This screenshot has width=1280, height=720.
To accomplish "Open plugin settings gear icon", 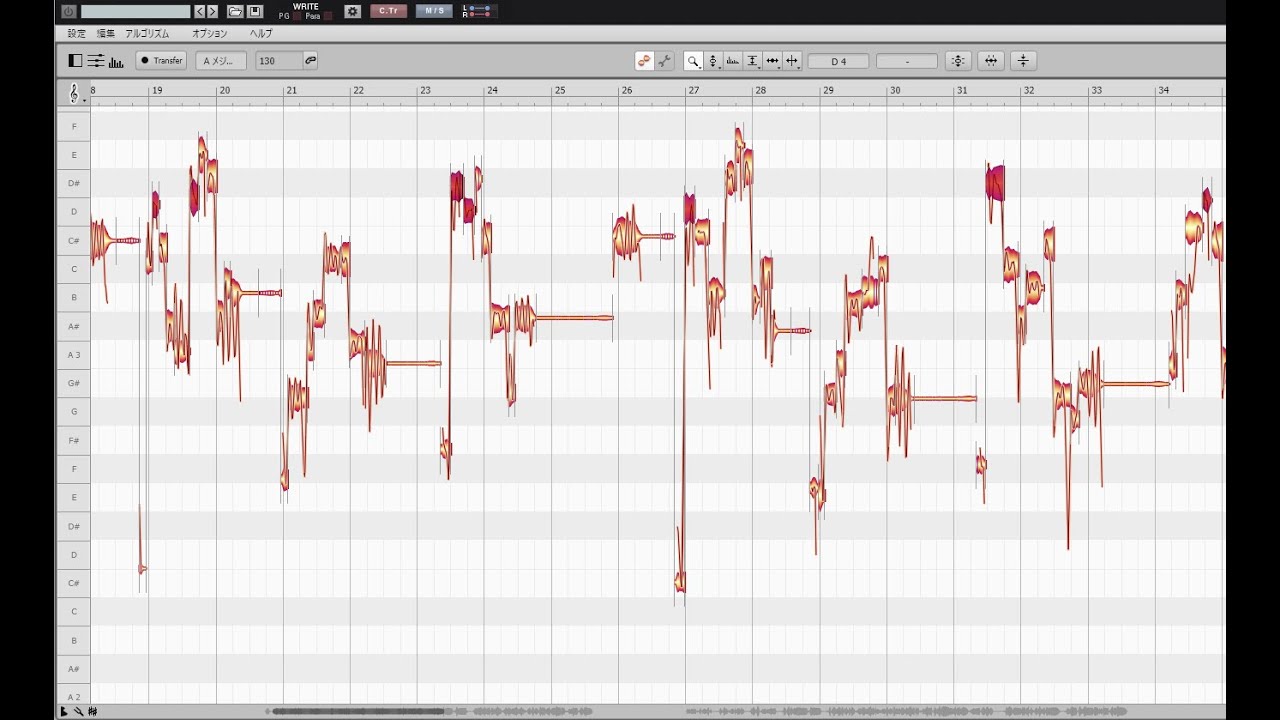I will (352, 11).
